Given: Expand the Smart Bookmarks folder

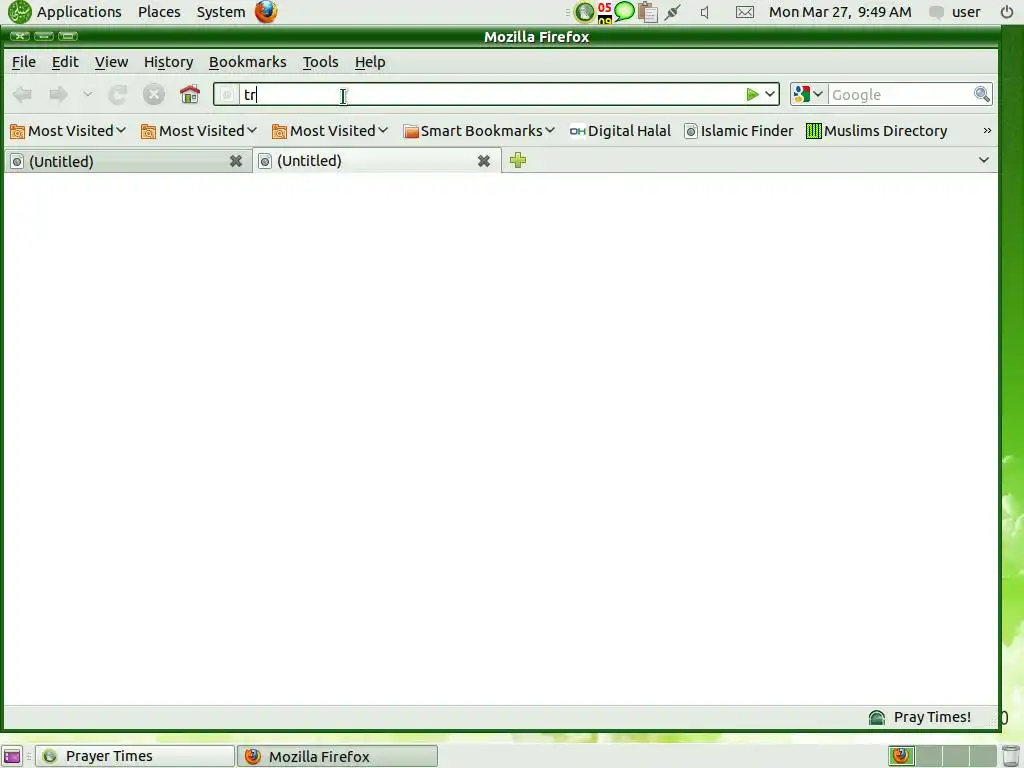Looking at the screenshot, I should [x=479, y=131].
